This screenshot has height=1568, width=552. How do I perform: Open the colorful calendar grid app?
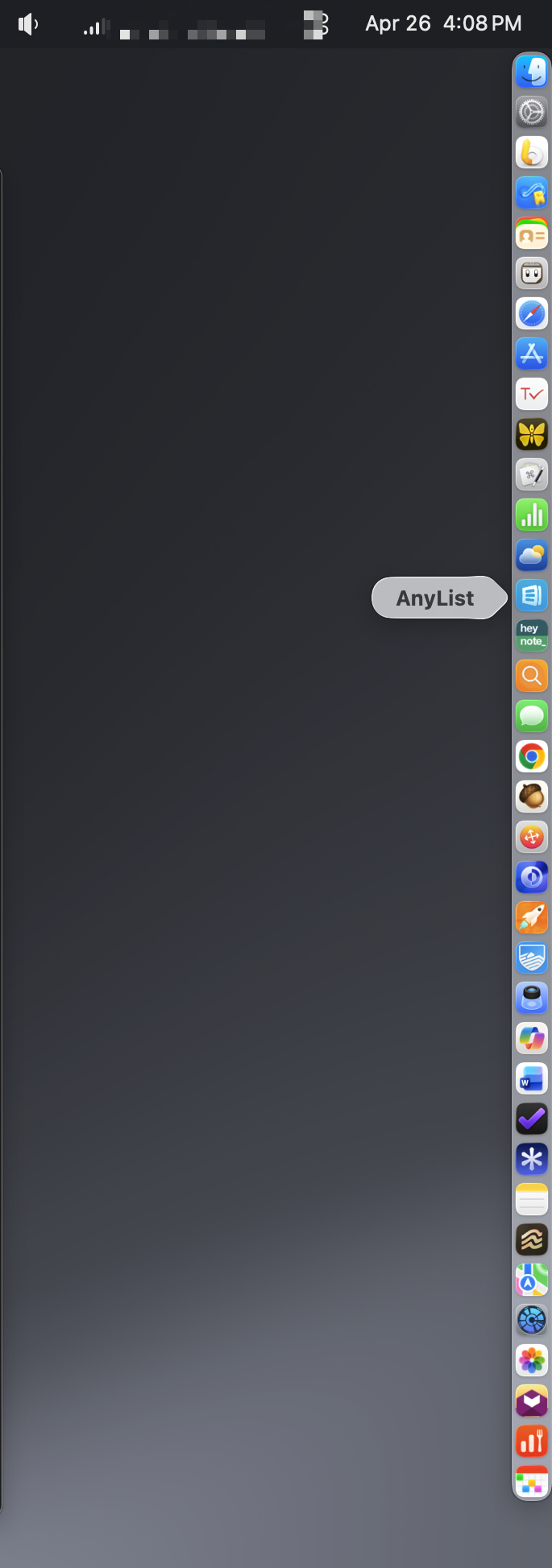[532, 1482]
